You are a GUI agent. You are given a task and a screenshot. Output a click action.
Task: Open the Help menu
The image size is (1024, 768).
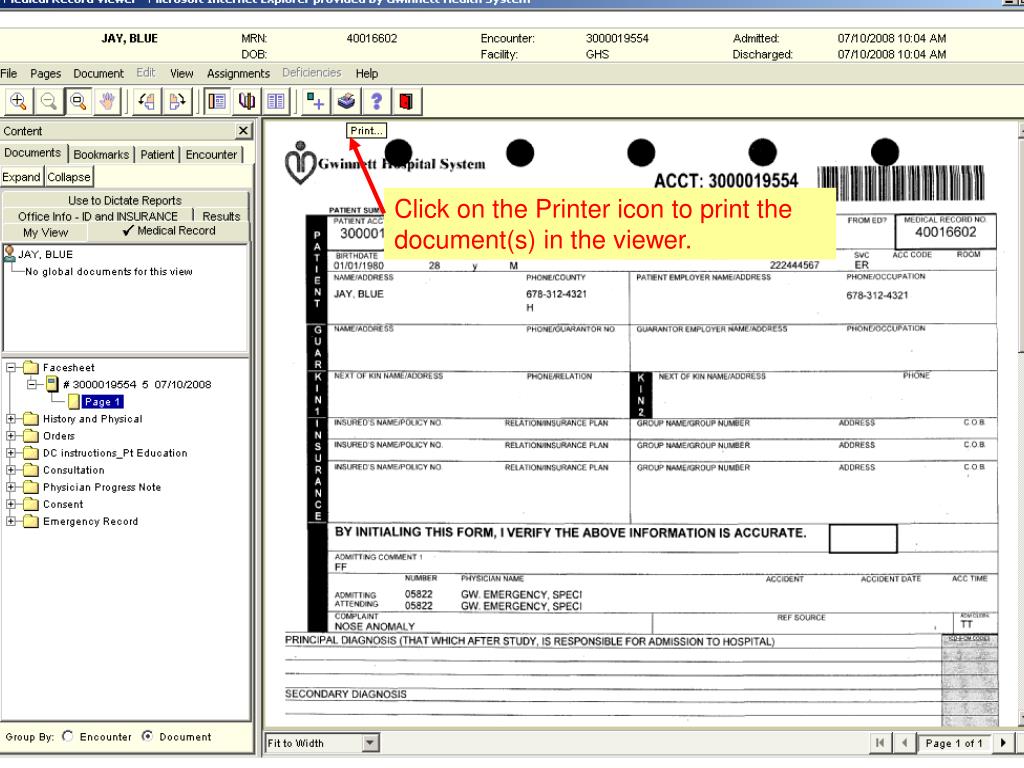[367, 73]
